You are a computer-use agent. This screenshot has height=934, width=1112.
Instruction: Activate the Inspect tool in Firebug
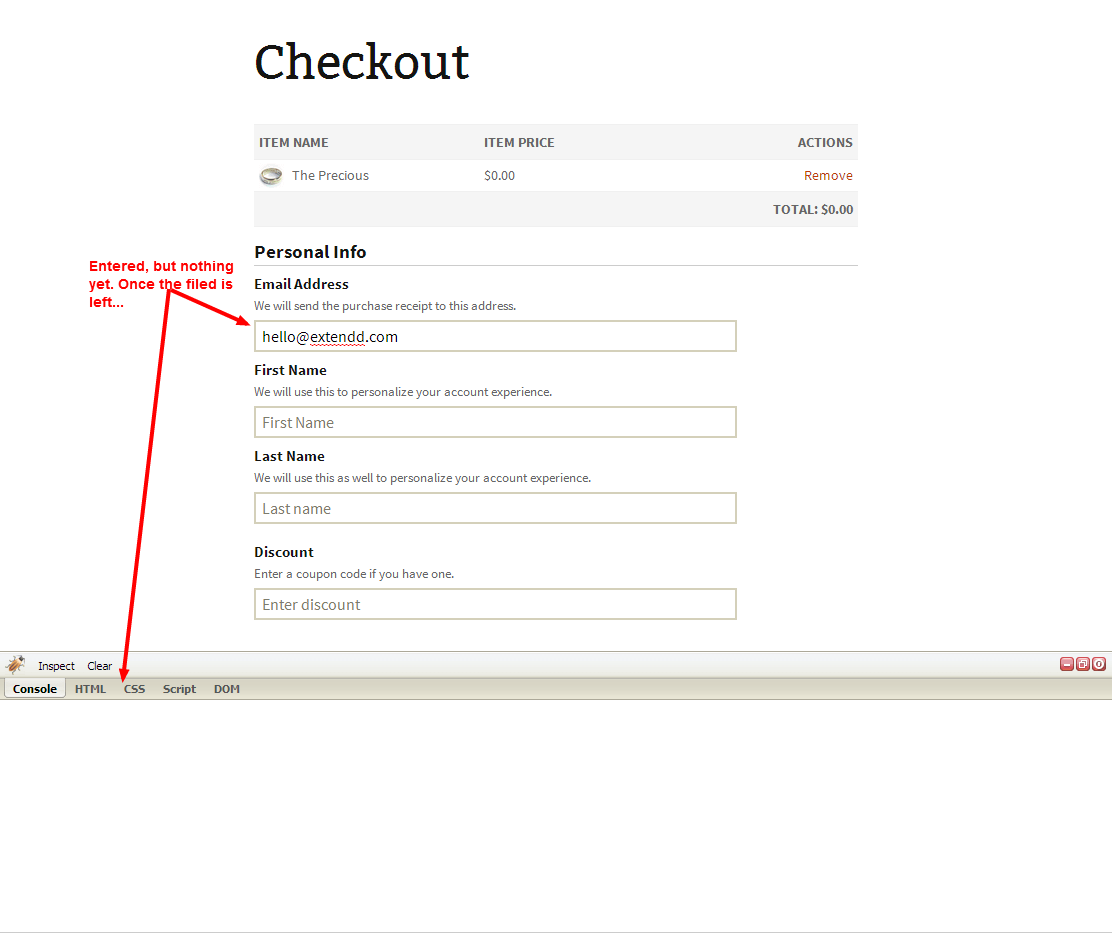pos(56,666)
